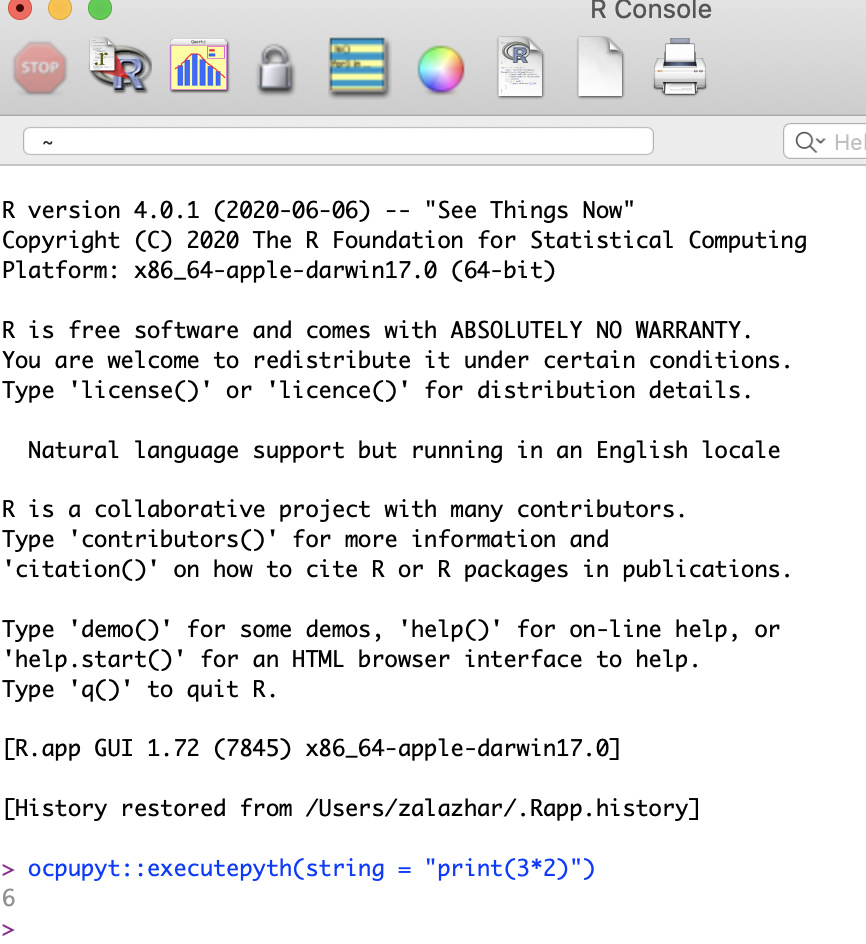Viewport: 866px width, 944px height.
Task: Click the console prompt after the last >
Action: click(30, 928)
